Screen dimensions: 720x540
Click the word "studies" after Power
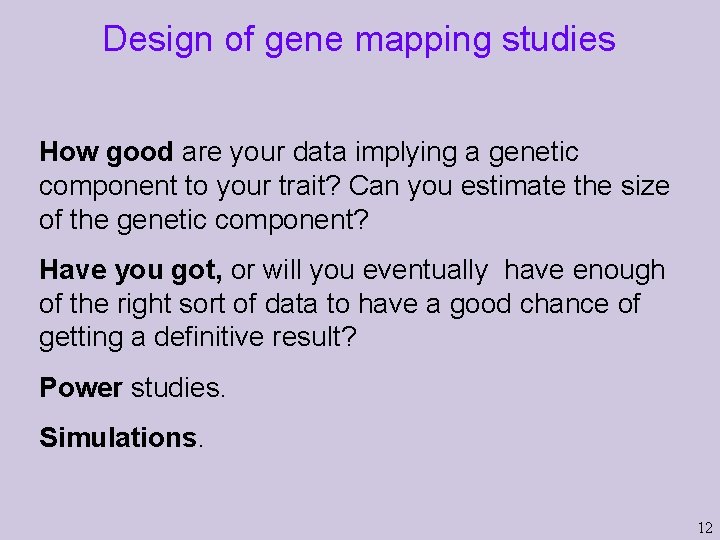177,387
